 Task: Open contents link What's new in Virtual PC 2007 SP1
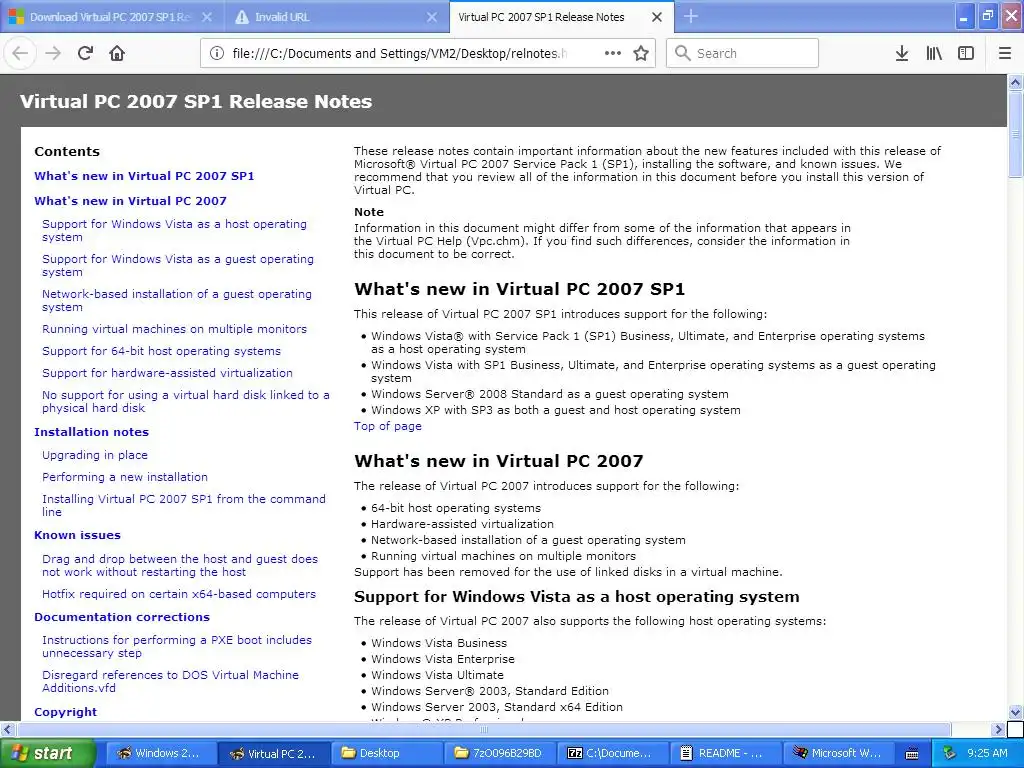click(x=144, y=176)
